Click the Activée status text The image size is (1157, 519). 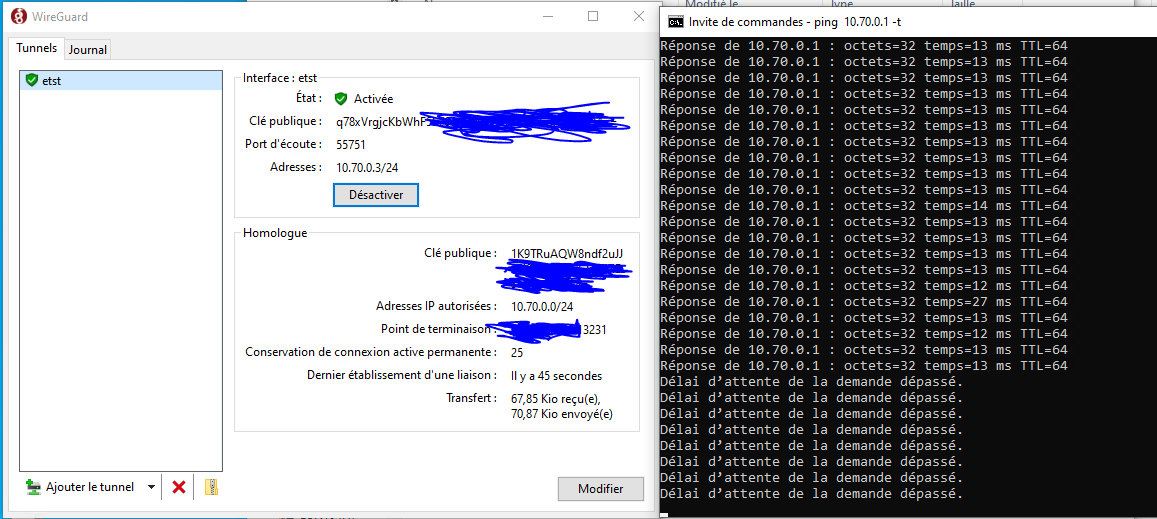[373, 98]
